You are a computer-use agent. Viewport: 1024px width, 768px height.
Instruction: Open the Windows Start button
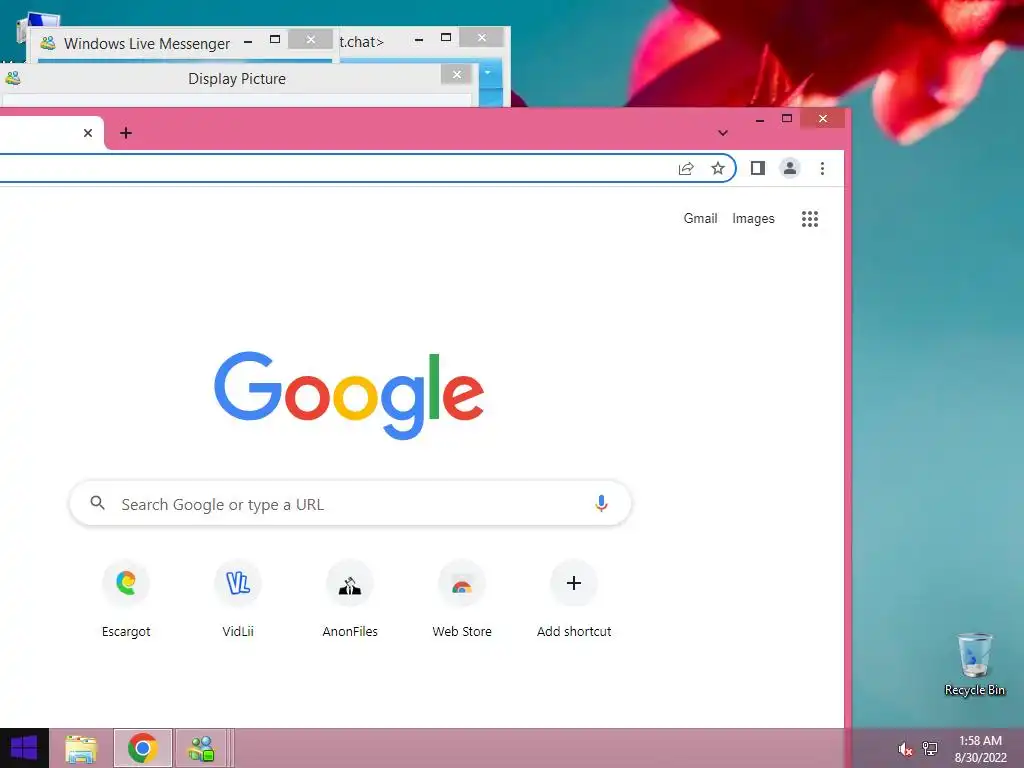point(24,748)
